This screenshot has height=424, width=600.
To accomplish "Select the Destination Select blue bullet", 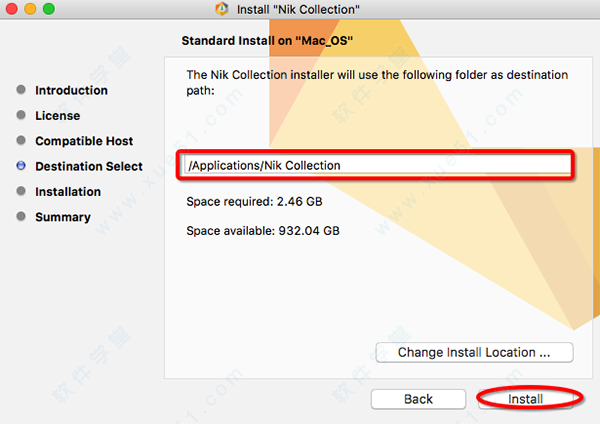I will [21, 166].
